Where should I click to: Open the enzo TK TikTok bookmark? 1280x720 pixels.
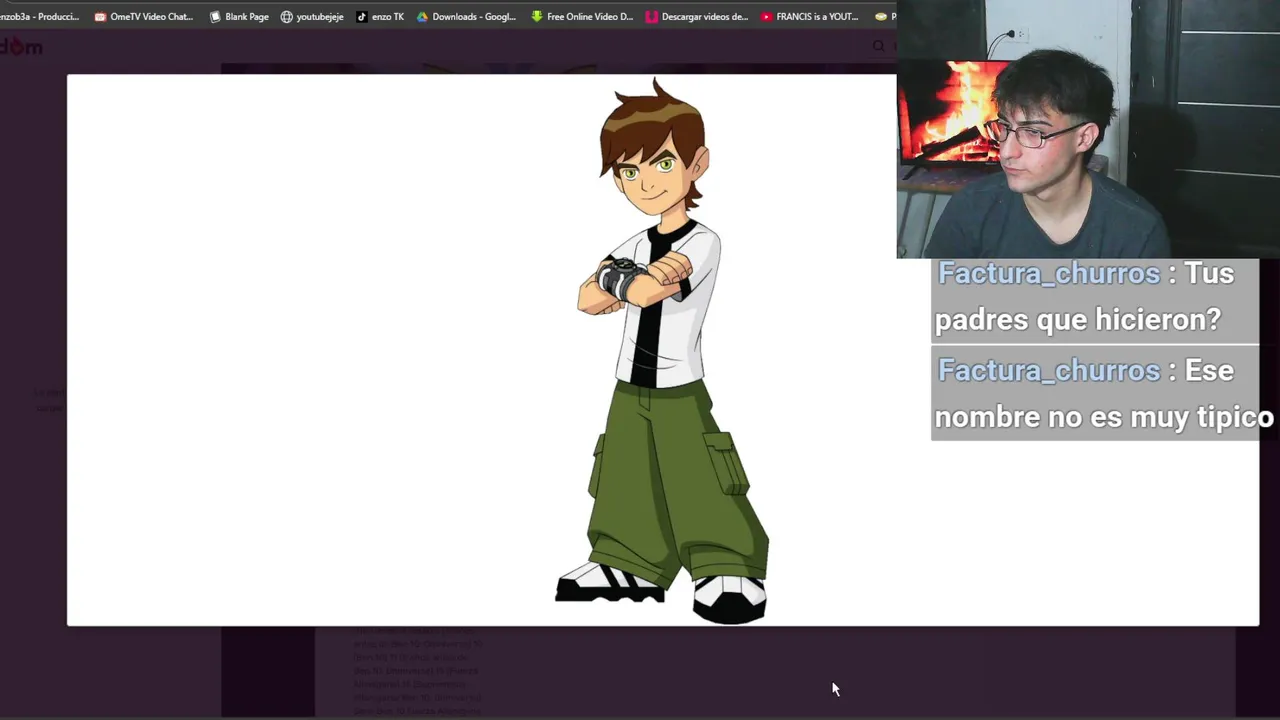380,16
